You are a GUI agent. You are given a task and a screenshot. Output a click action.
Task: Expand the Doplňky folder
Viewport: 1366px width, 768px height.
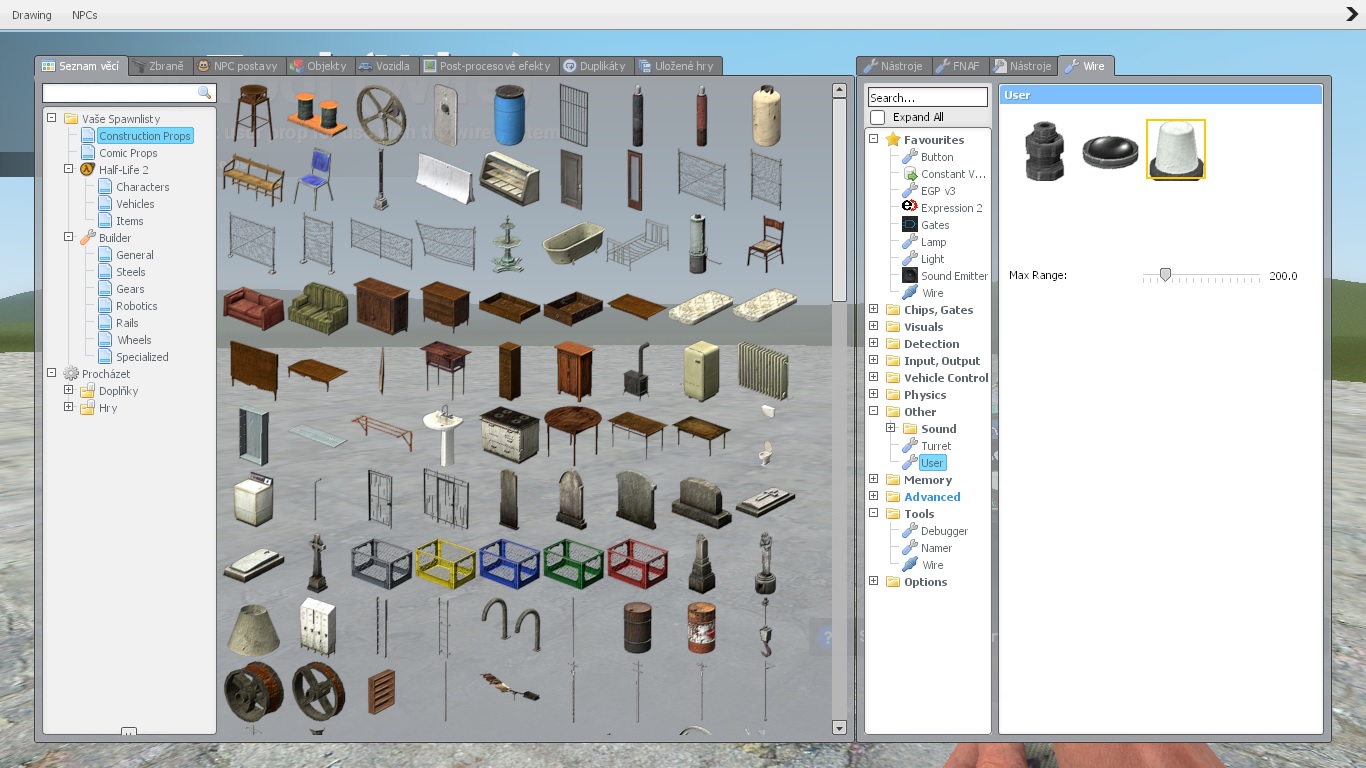69,391
